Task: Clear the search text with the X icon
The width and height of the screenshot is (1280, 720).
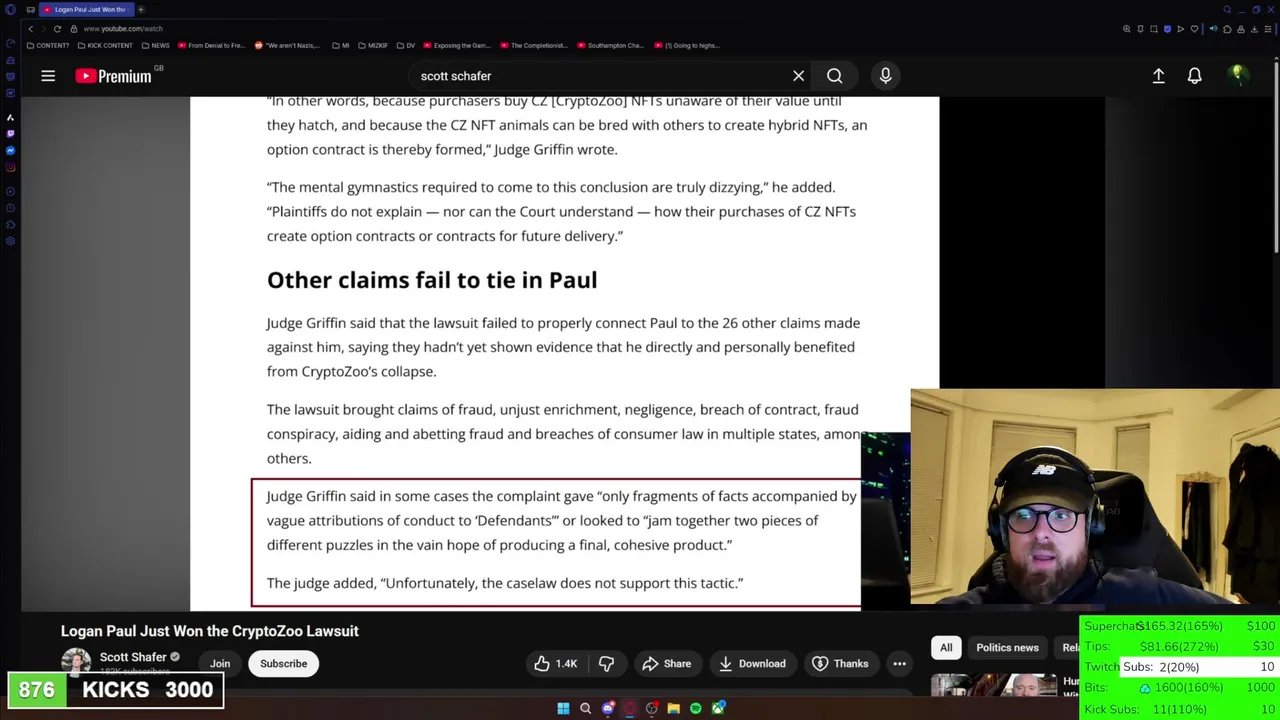Action: click(798, 76)
